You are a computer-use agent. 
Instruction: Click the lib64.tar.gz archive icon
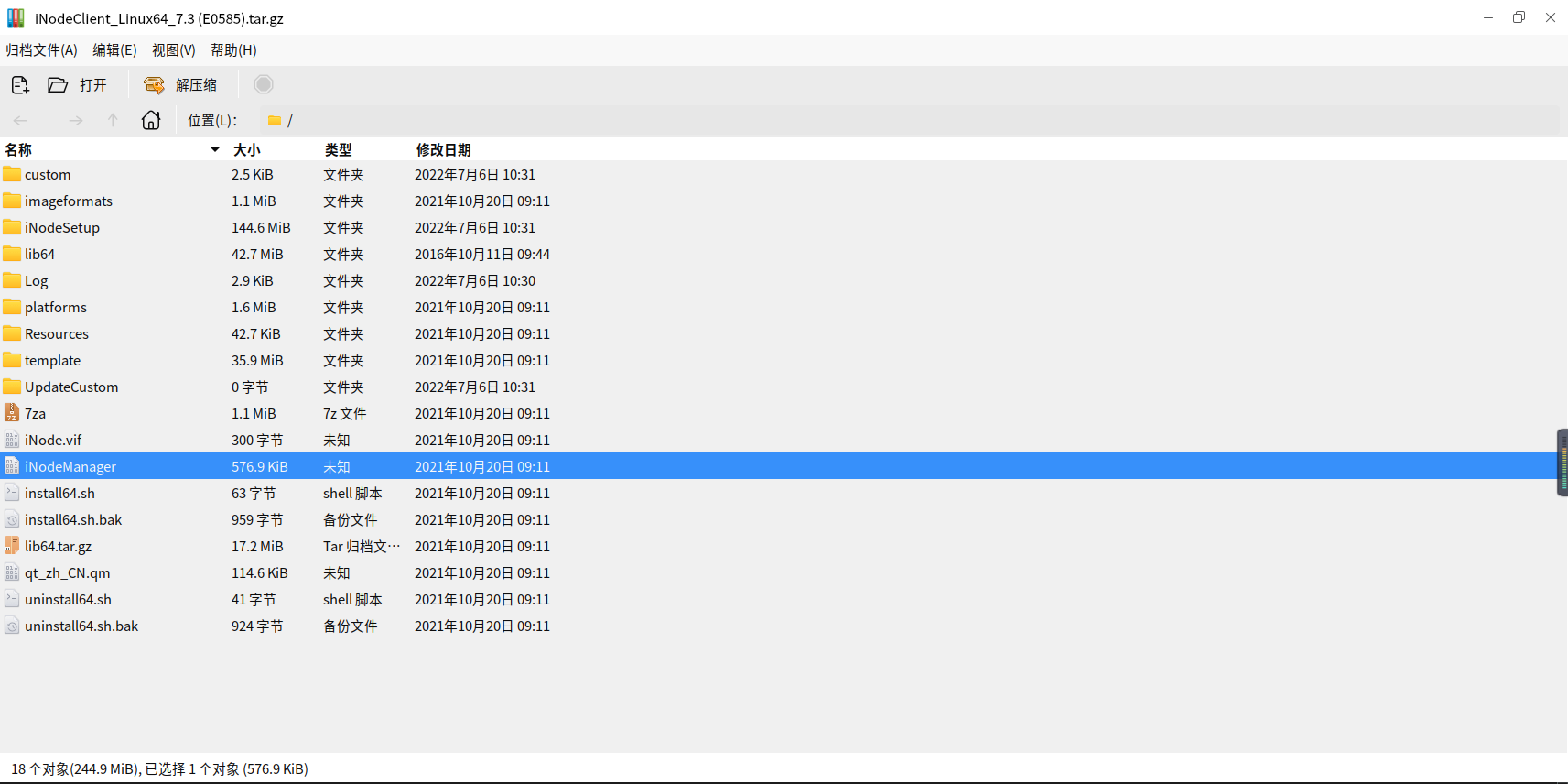coord(12,546)
